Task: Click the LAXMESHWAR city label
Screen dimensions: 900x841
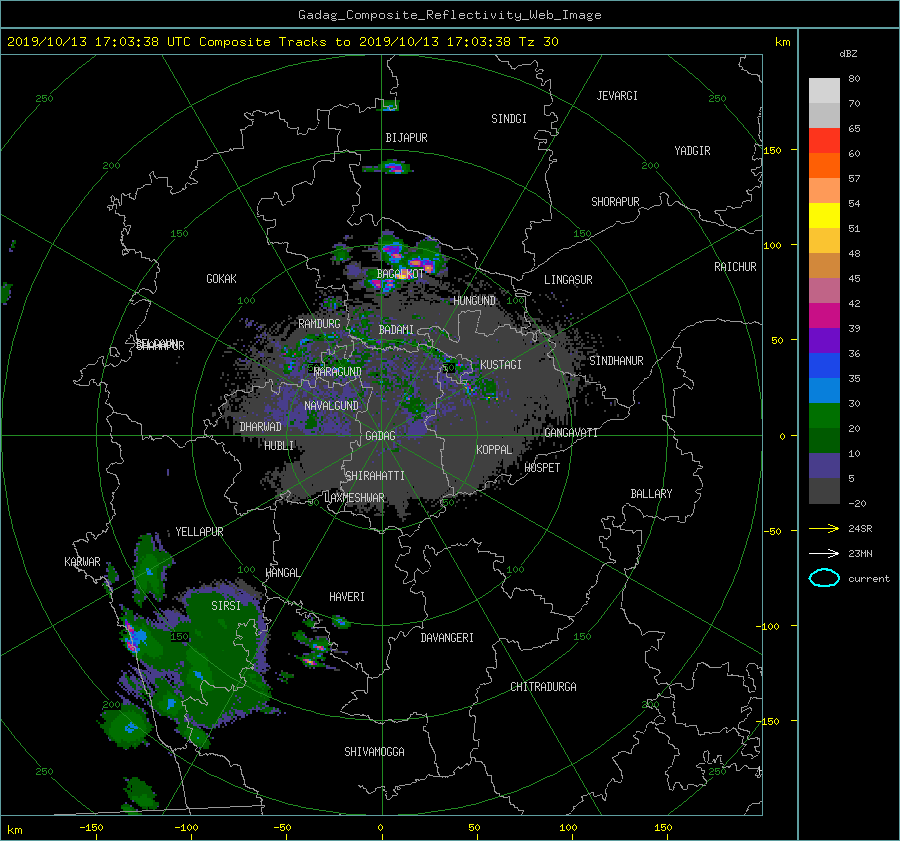Action: point(354,498)
